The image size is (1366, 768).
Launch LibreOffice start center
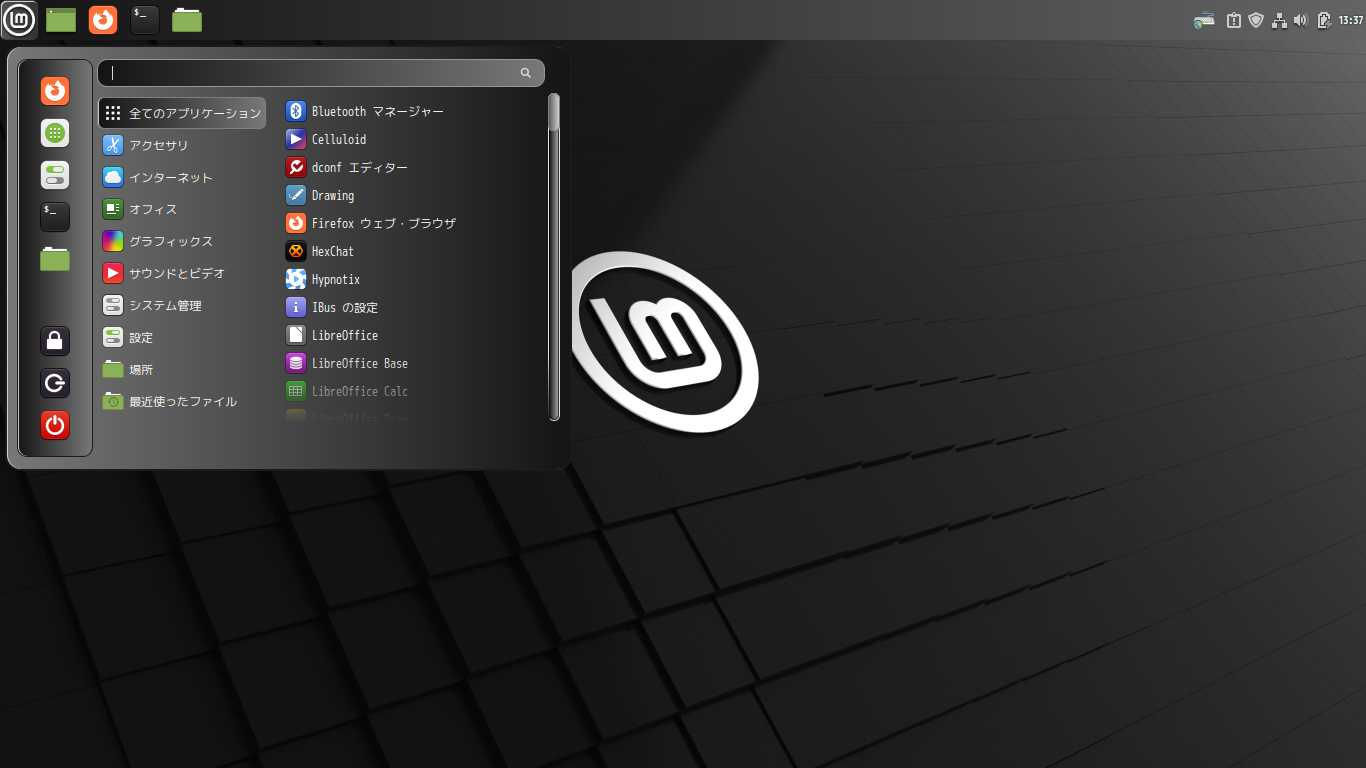click(414, 335)
